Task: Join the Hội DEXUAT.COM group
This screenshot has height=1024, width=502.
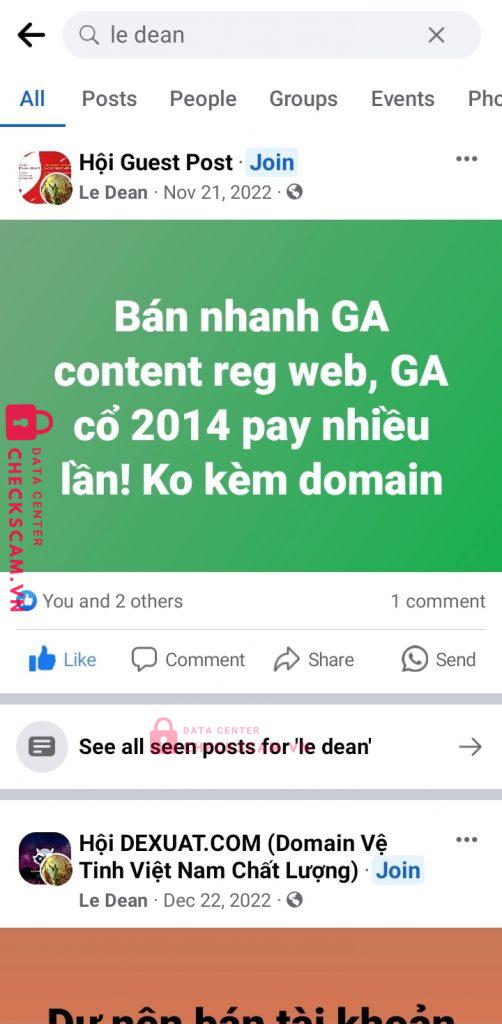Action: coord(398,871)
